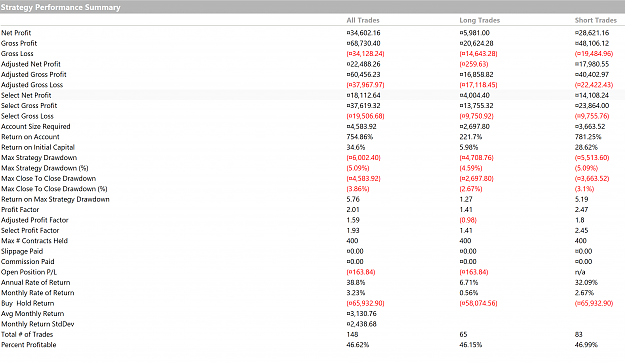Image resolution: width=625 pixels, height=363 pixels.
Task: Click the Max # Contracts Held label
Action: (x=34, y=241)
